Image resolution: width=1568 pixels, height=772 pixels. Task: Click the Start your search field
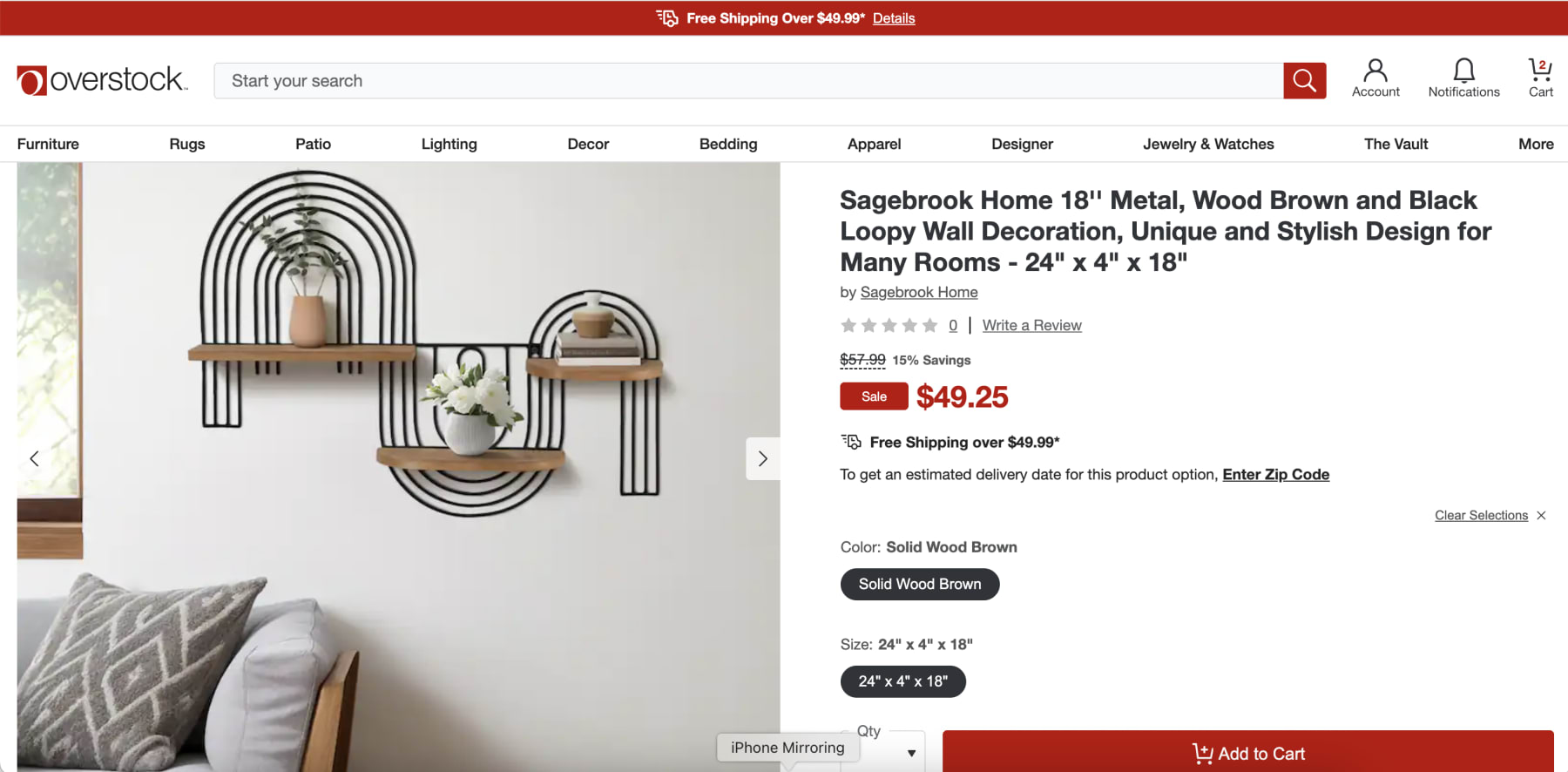pyautogui.click(x=523, y=80)
